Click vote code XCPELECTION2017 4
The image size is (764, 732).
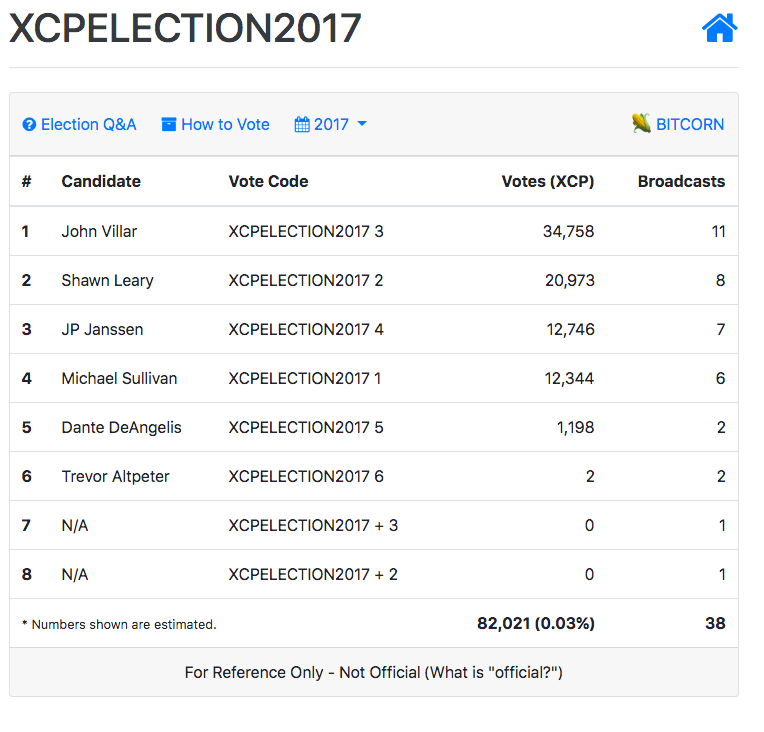point(306,329)
